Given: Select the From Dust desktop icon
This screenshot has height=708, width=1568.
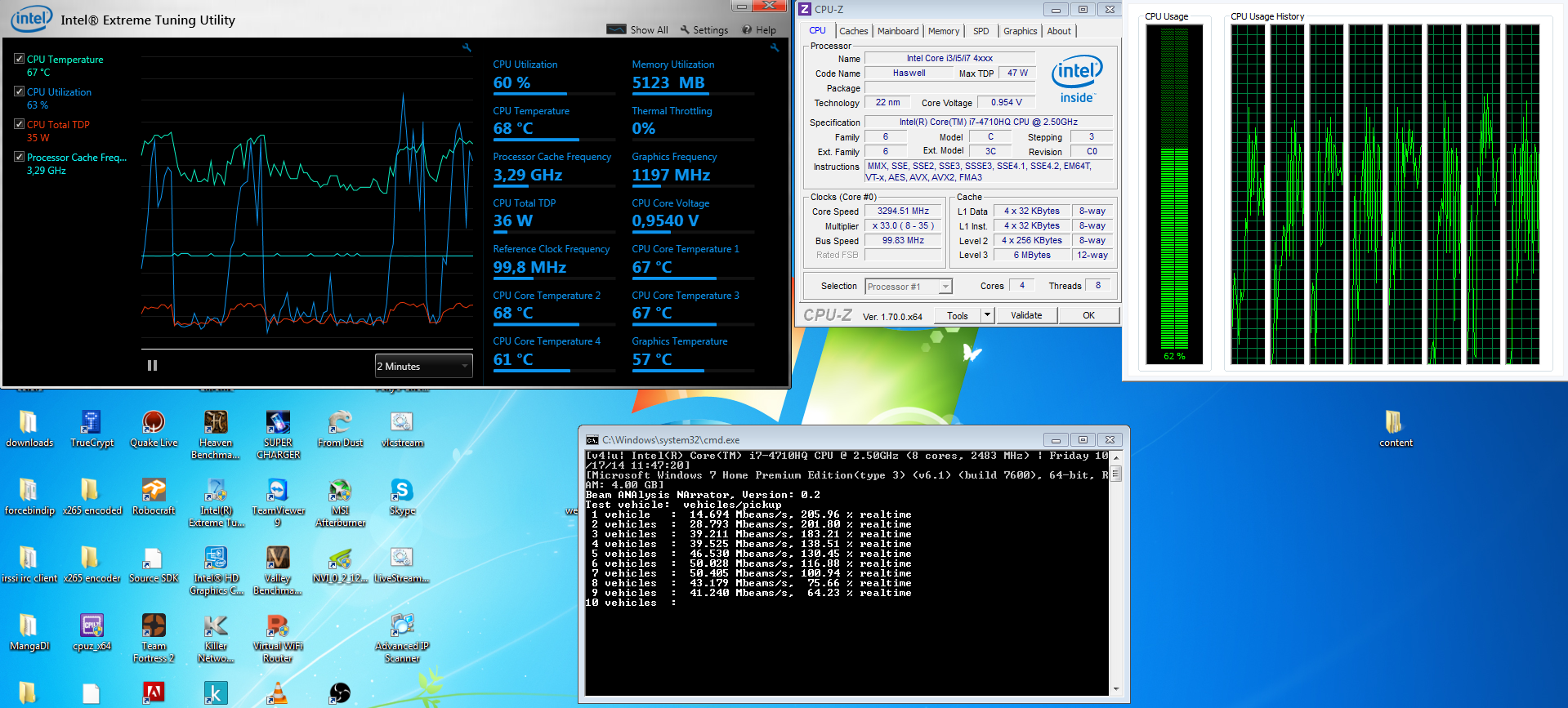Looking at the screenshot, I should [x=340, y=430].
